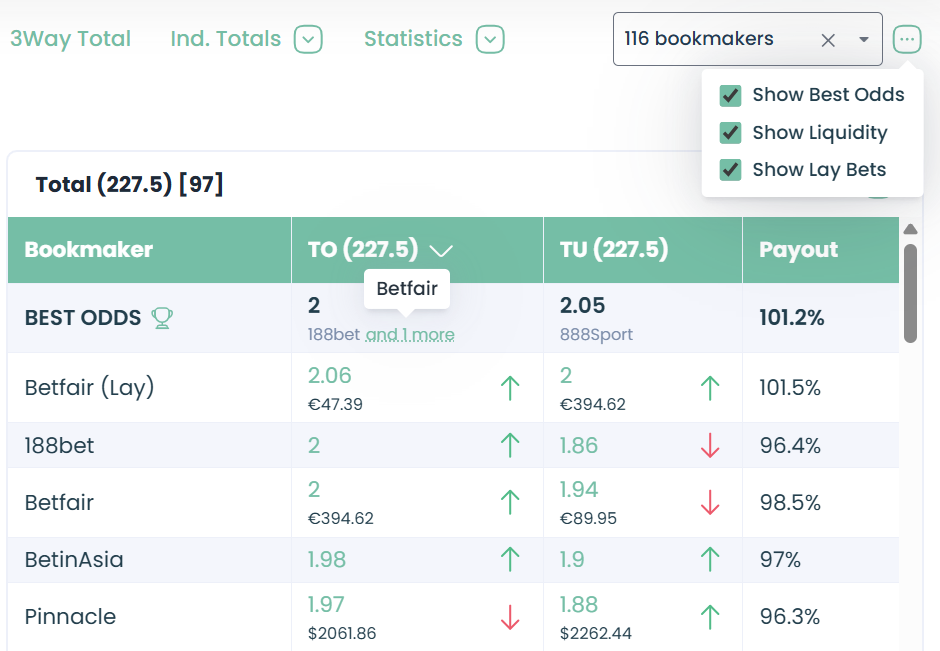Open the Statistics dropdown chevron
The height and width of the screenshot is (651, 940).
pyautogui.click(x=490, y=40)
